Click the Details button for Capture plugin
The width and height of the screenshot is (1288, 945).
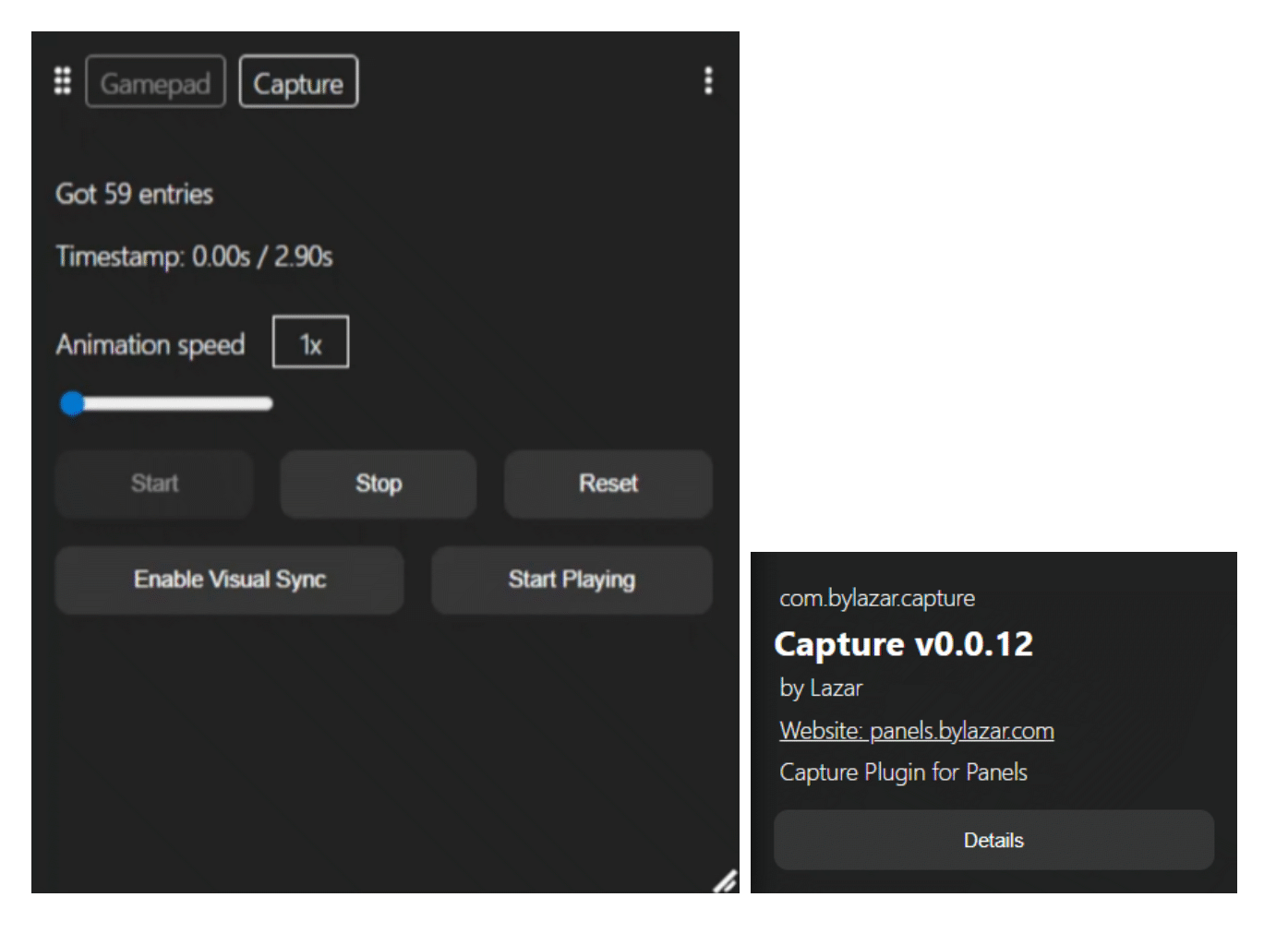pos(993,840)
